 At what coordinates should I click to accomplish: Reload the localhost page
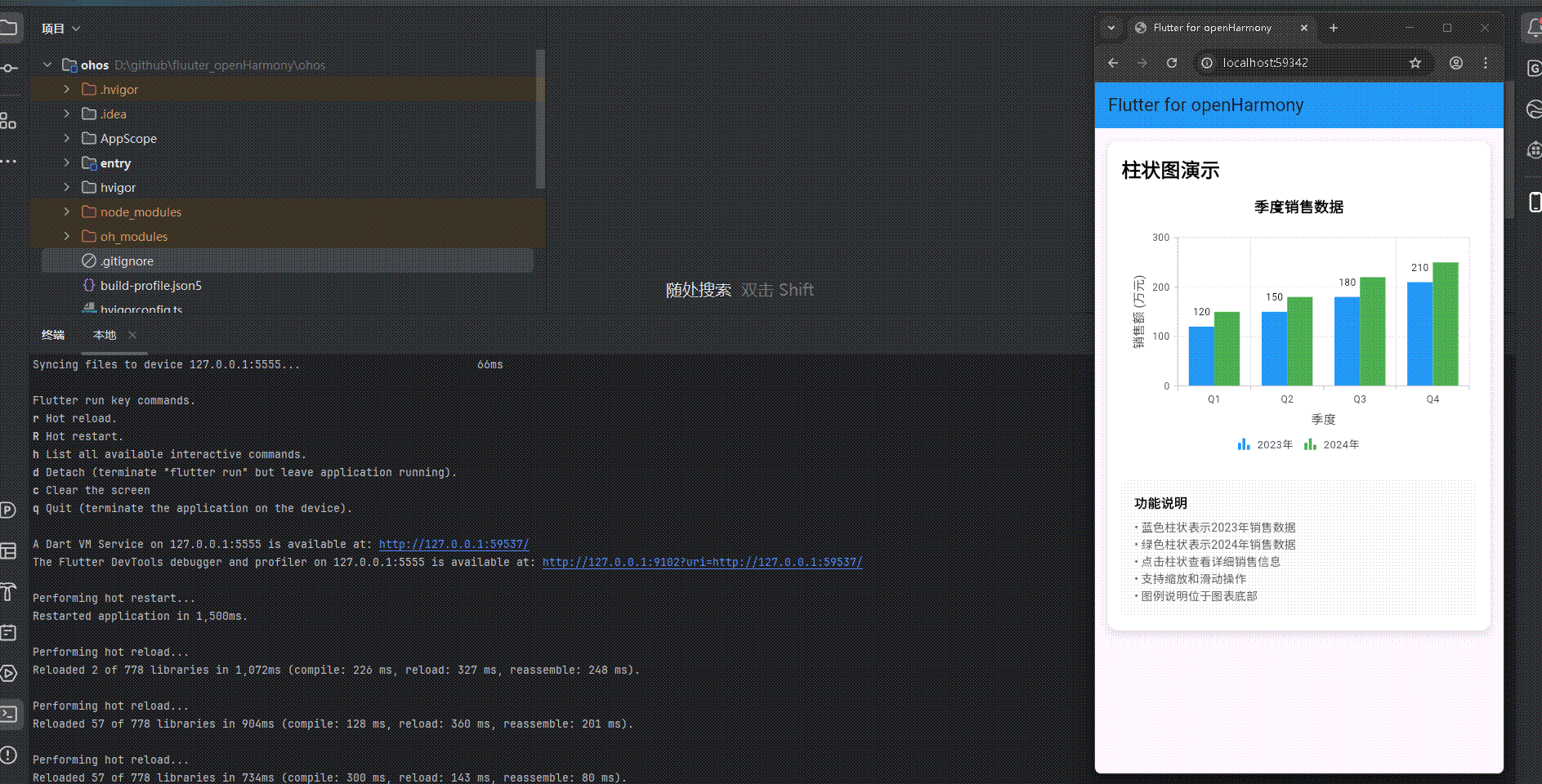click(x=1172, y=63)
